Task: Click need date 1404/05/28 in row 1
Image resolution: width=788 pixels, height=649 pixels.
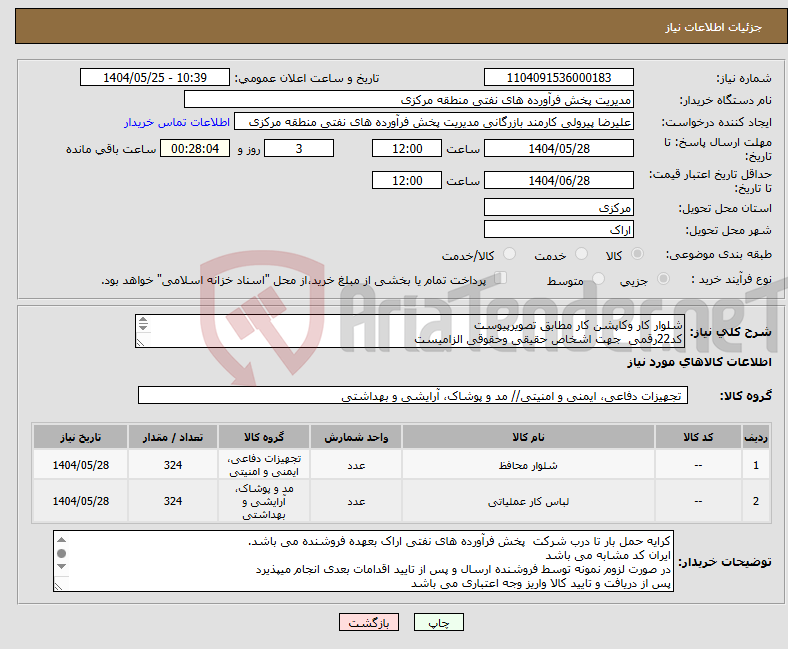Action: click(x=80, y=466)
